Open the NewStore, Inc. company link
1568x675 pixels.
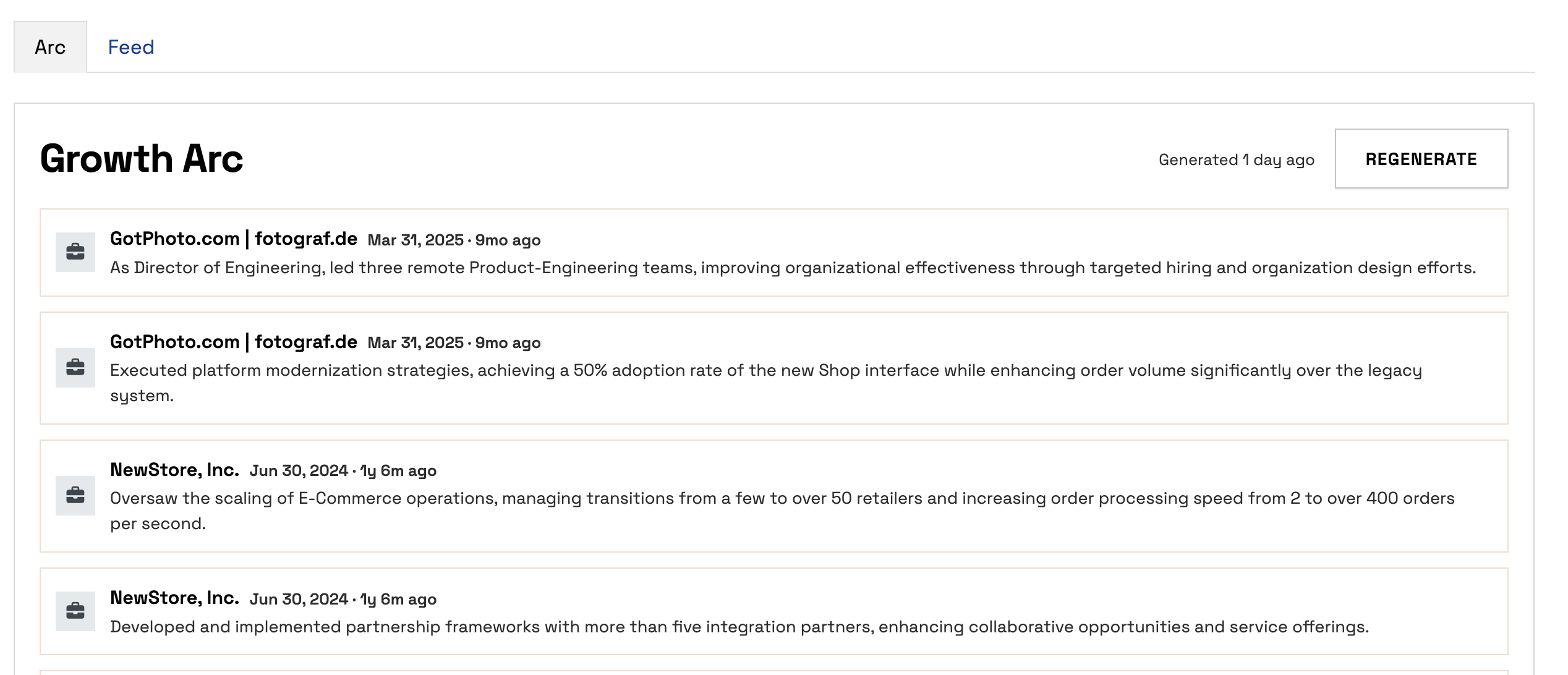pos(175,469)
